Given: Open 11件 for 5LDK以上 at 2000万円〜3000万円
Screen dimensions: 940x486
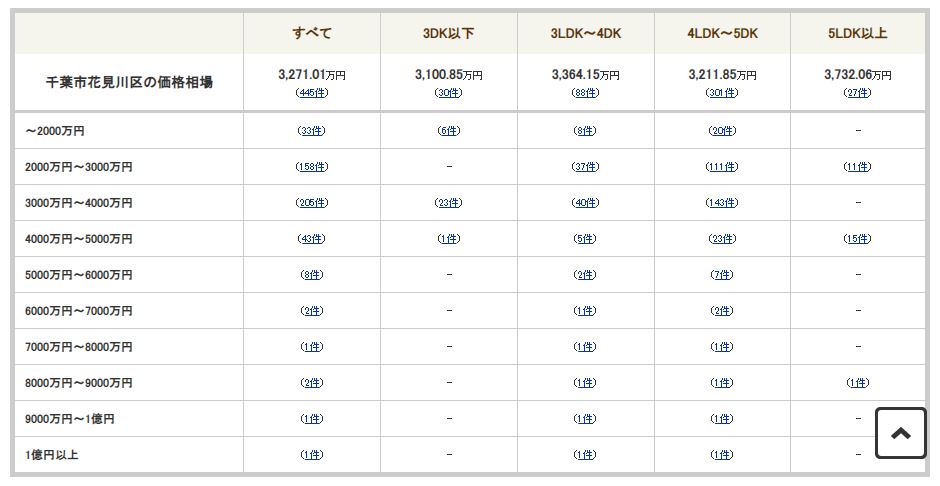Looking at the screenshot, I should coord(857,167).
